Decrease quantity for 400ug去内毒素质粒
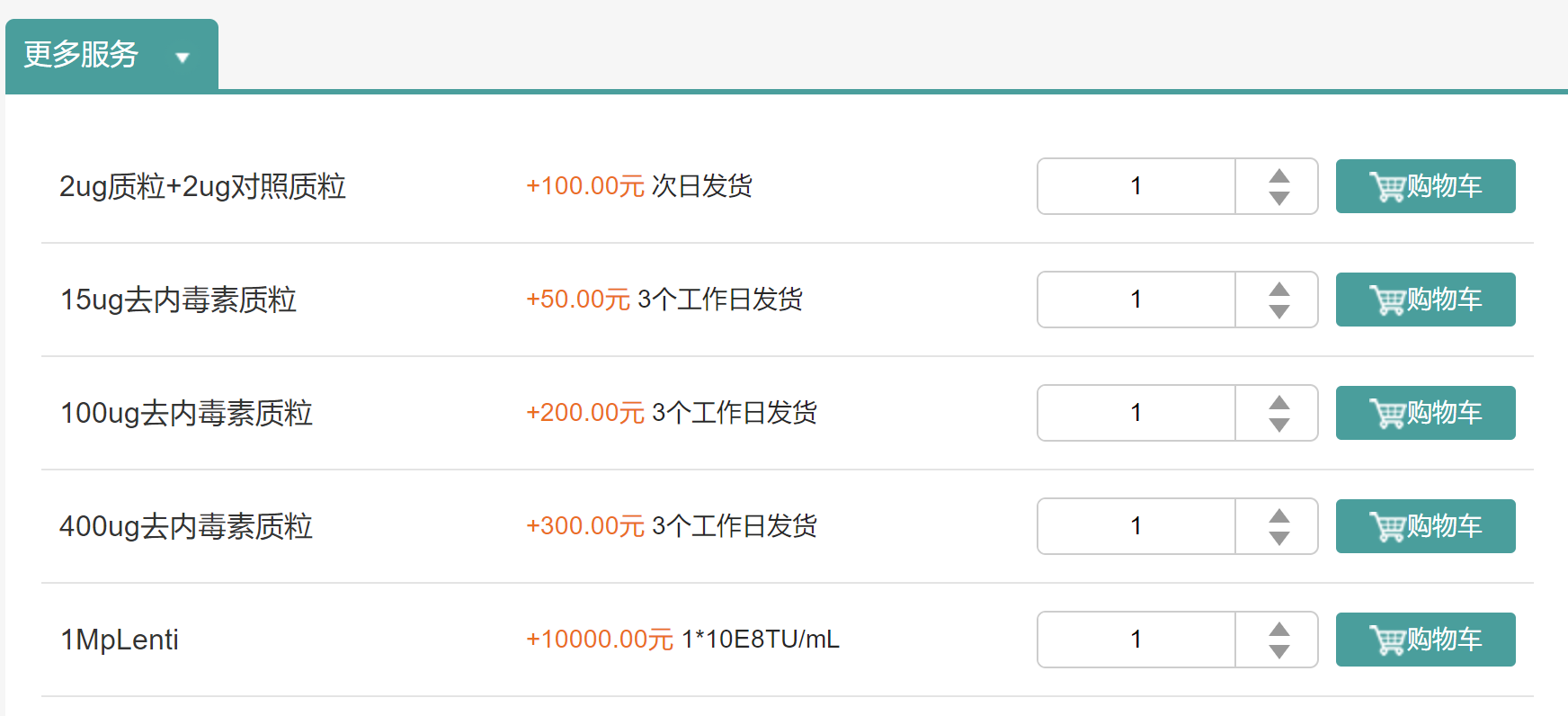The height and width of the screenshot is (716, 1568). [x=1278, y=539]
